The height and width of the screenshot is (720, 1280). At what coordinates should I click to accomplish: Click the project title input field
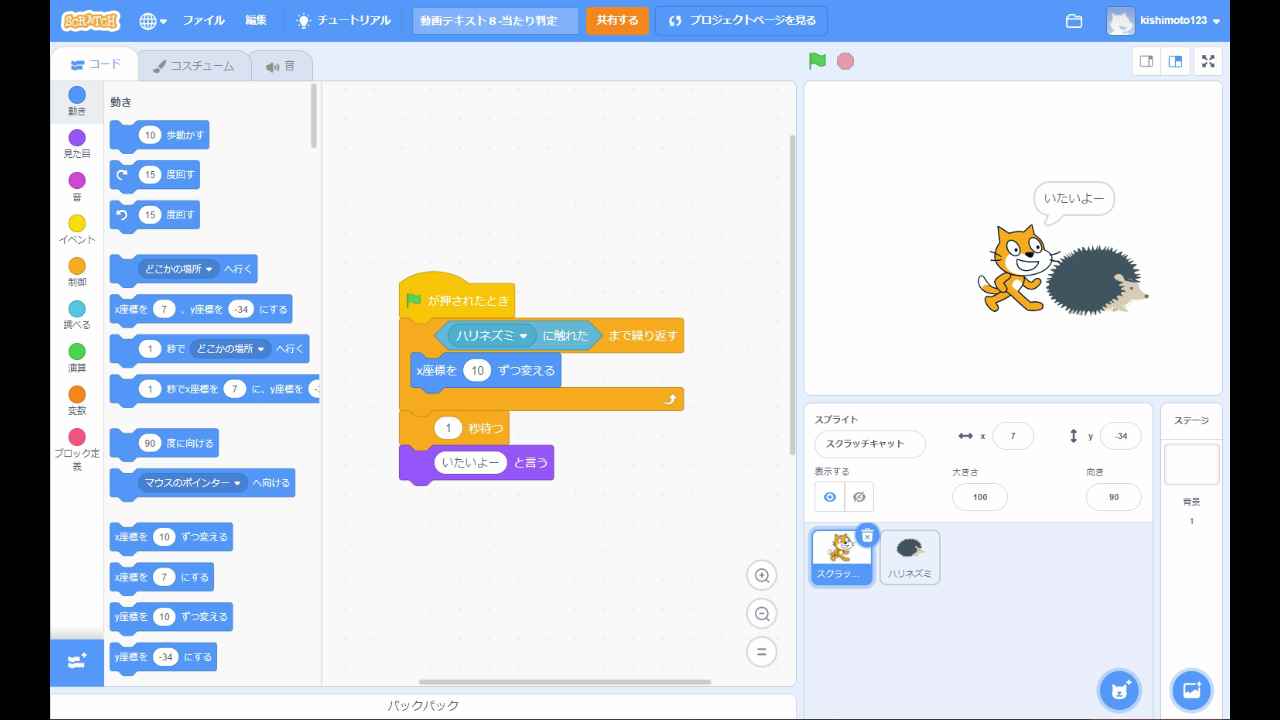pos(495,20)
